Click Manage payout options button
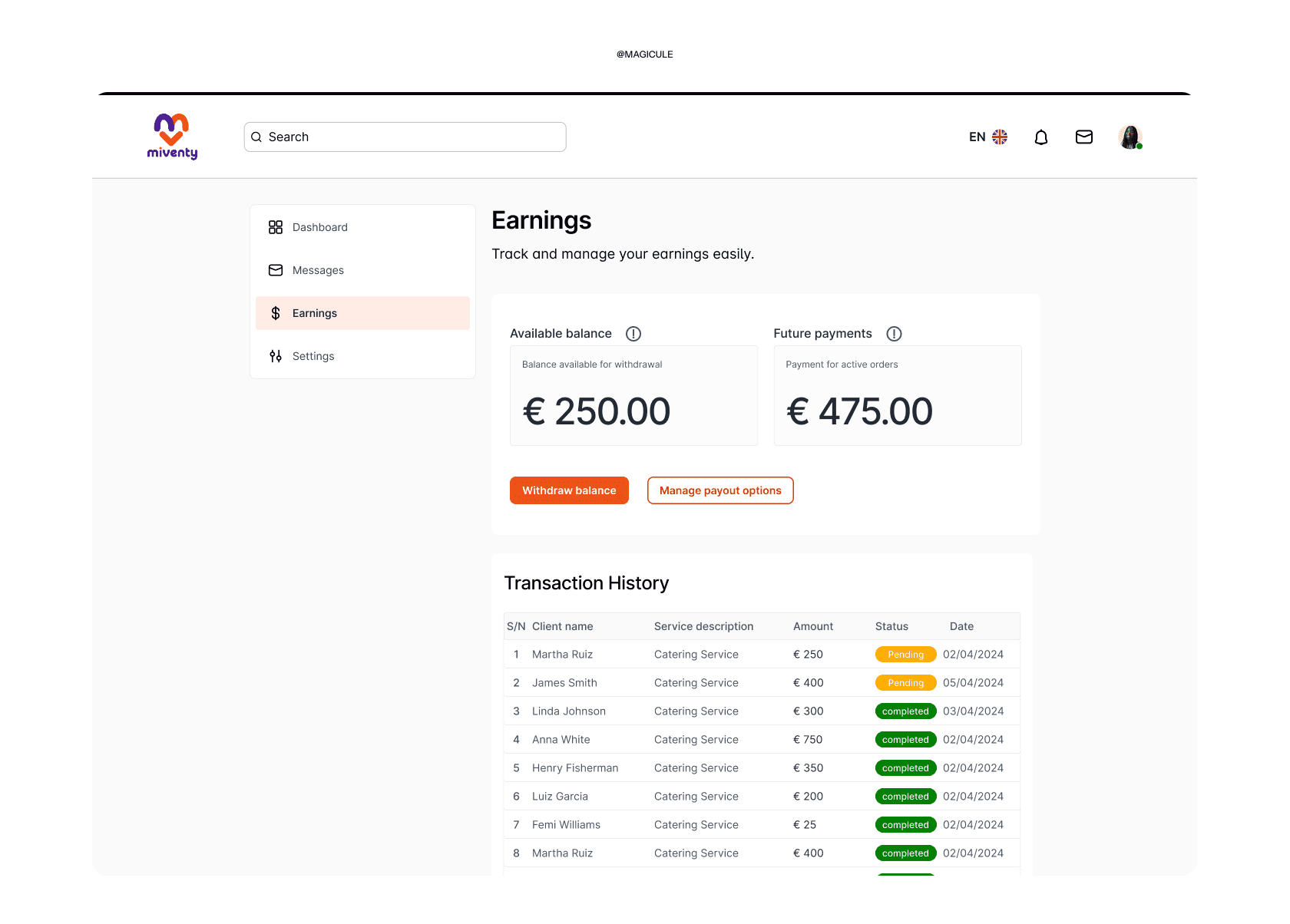The height and width of the screenshot is (924, 1290). point(720,490)
